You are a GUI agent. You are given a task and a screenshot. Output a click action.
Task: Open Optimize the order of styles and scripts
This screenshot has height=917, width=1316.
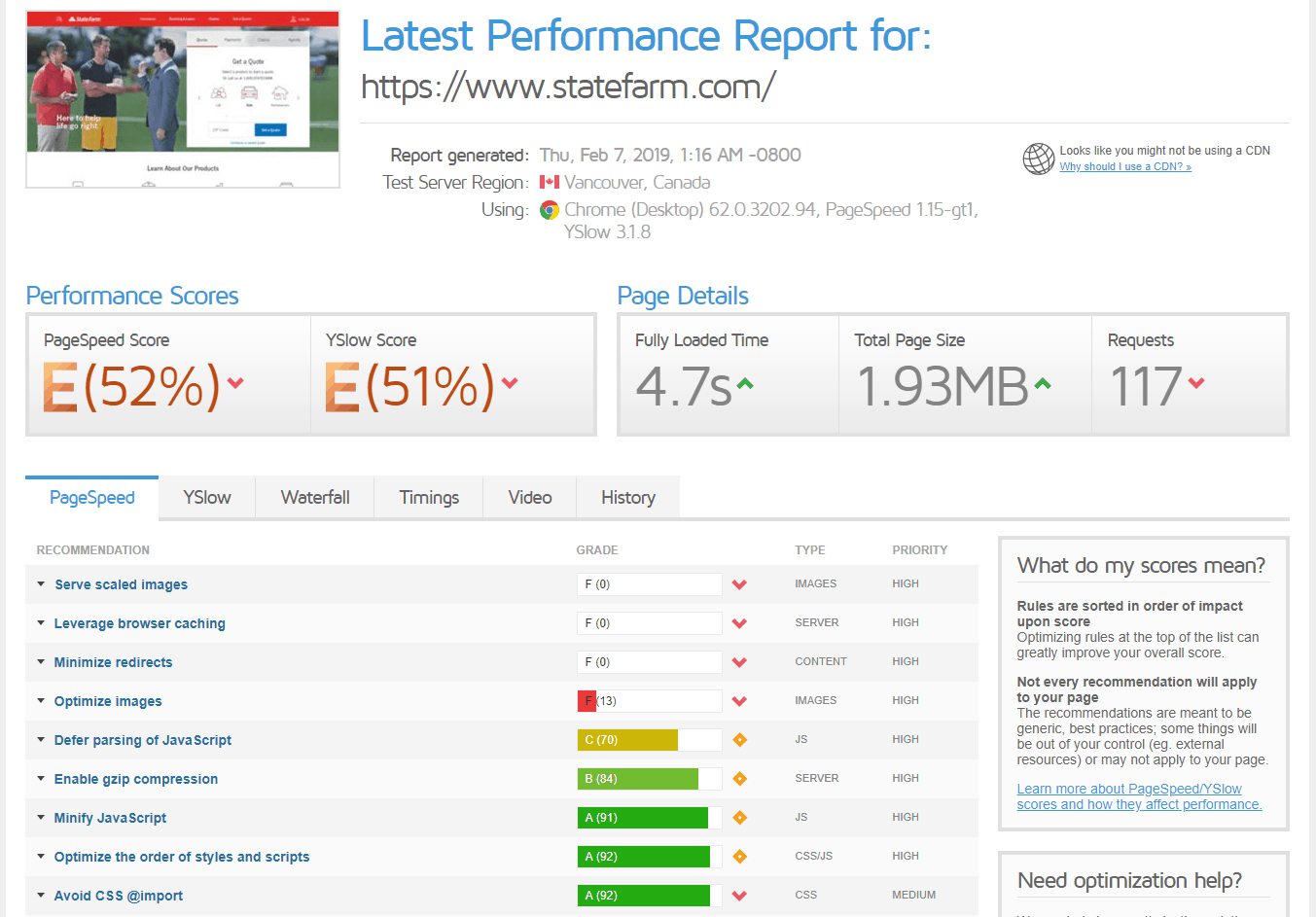(182, 857)
